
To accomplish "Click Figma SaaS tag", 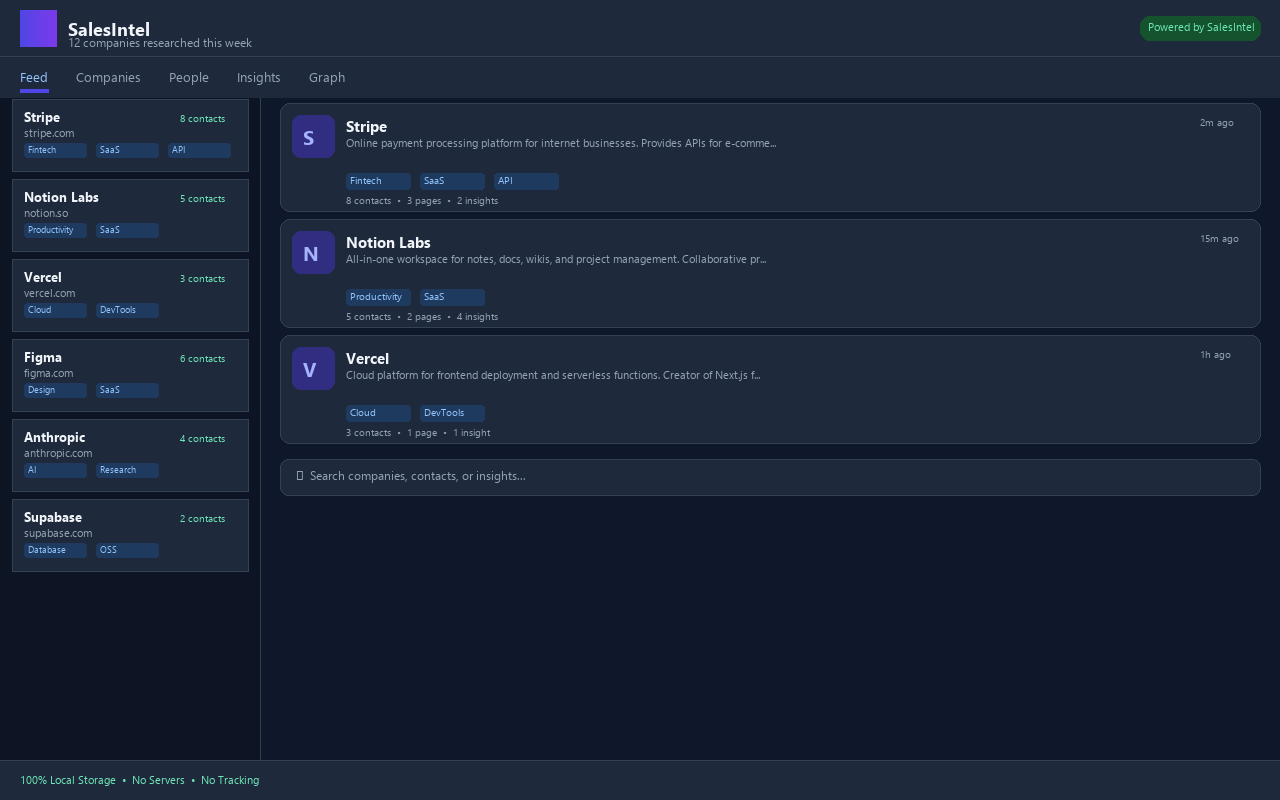I will [127, 390].
